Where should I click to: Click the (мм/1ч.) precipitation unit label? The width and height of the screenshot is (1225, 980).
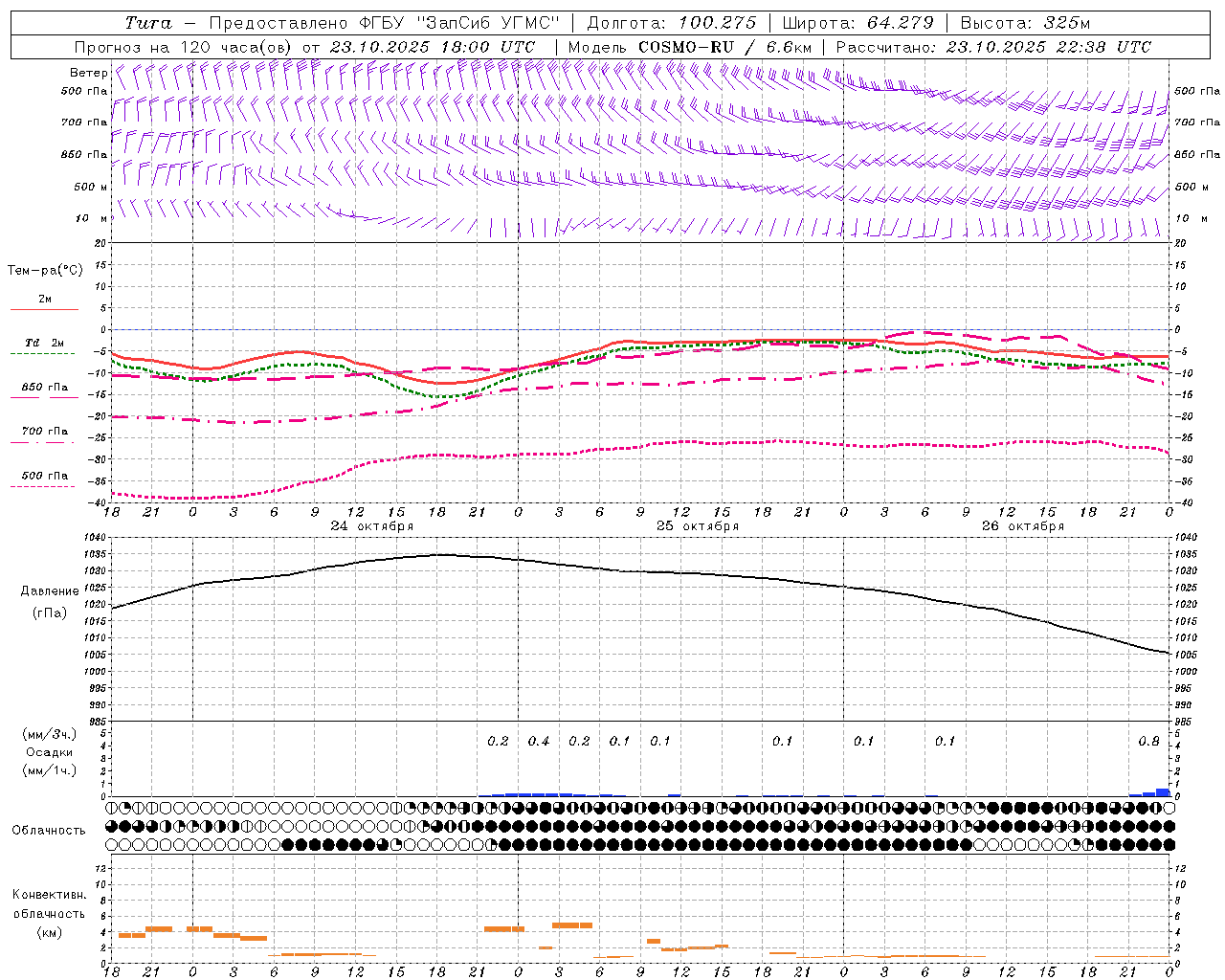click(50, 770)
